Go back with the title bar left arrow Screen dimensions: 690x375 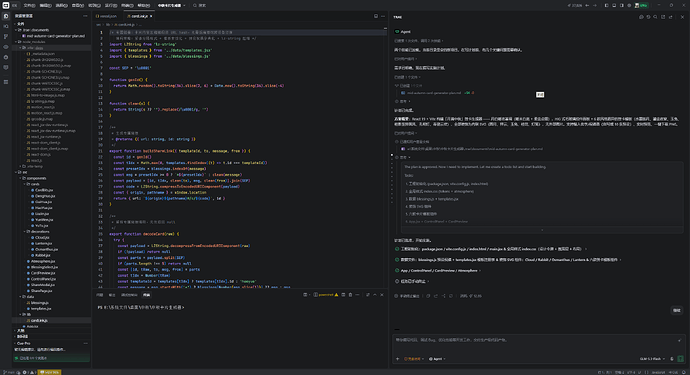pos(587,5)
